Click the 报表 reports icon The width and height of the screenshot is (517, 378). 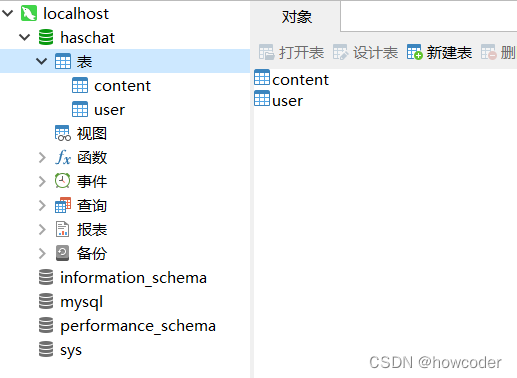pos(62,229)
